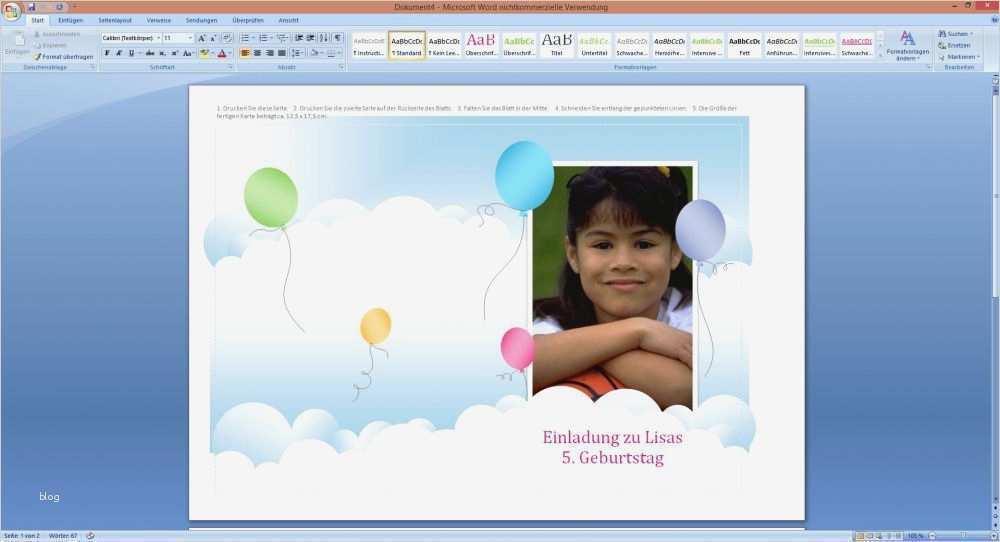Decrease paragraph indent
This screenshot has width=1000, height=542.
click(298, 38)
